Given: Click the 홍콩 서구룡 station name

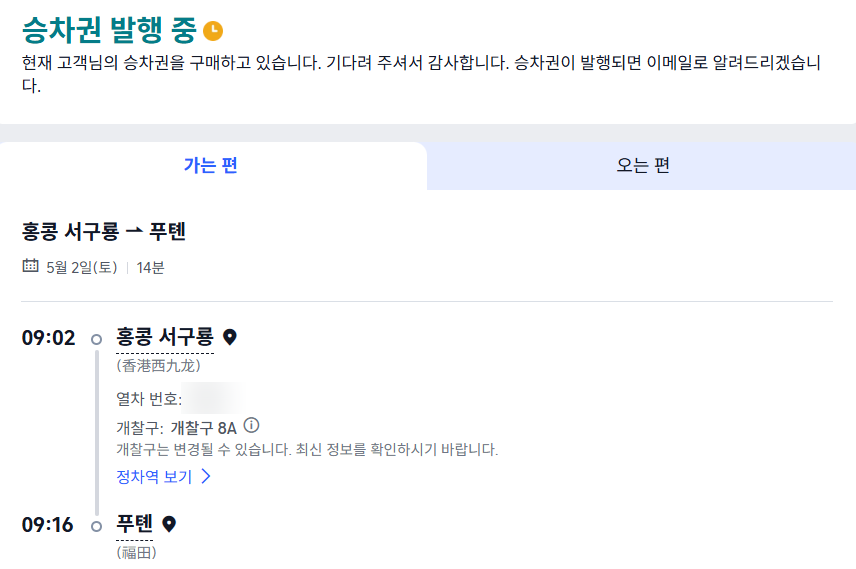Looking at the screenshot, I should tap(165, 337).
